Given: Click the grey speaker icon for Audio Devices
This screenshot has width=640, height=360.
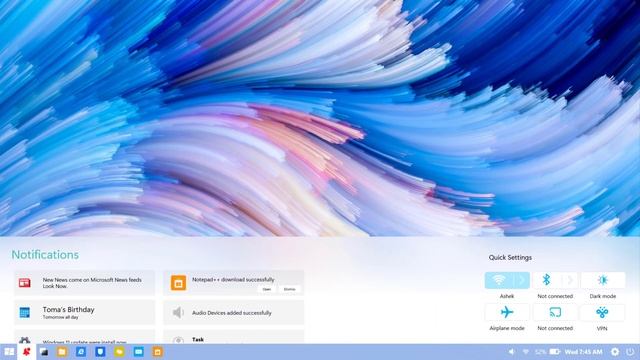Looking at the screenshot, I should pyautogui.click(x=178, y=313).
